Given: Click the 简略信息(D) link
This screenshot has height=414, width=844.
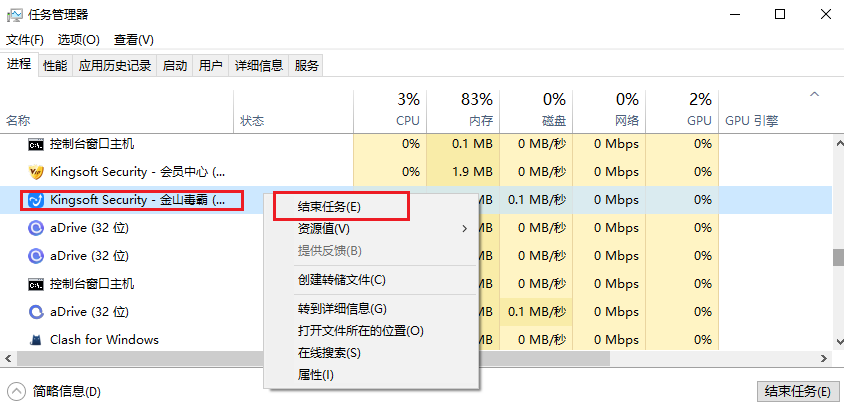Looking at the screenshot, I should [66, 392].
